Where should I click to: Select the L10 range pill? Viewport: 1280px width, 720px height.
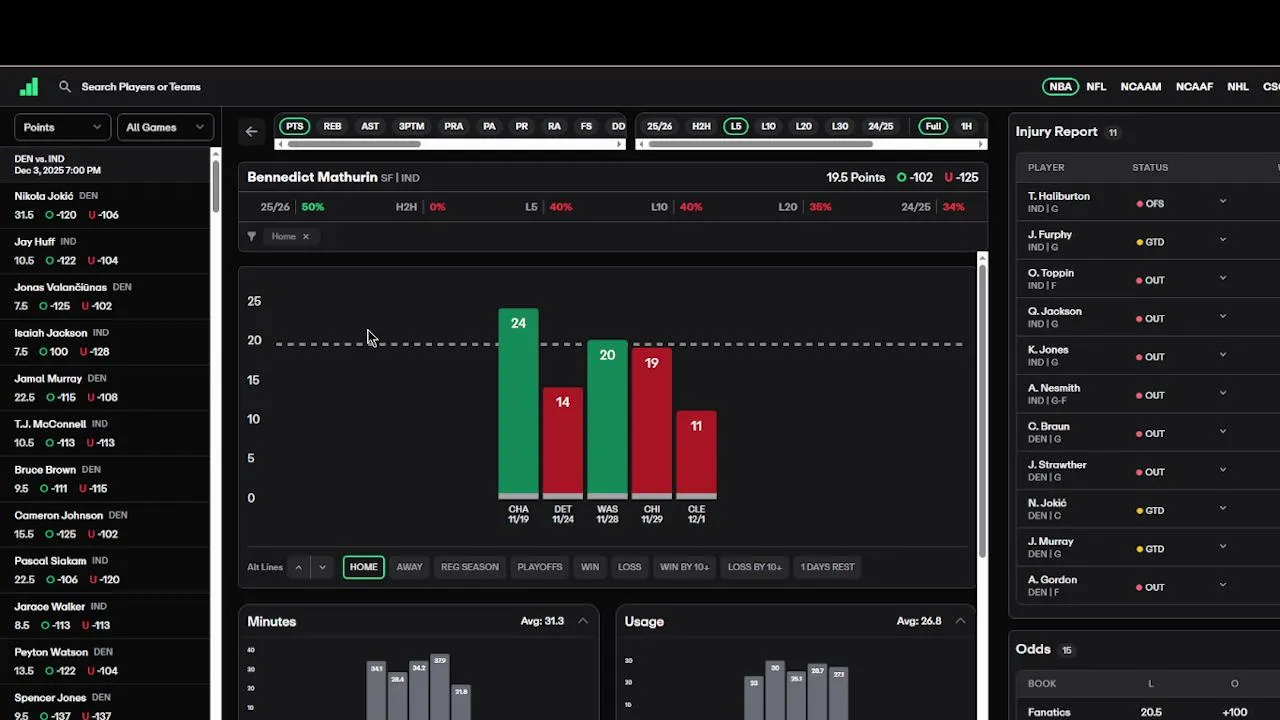[768, 127]
